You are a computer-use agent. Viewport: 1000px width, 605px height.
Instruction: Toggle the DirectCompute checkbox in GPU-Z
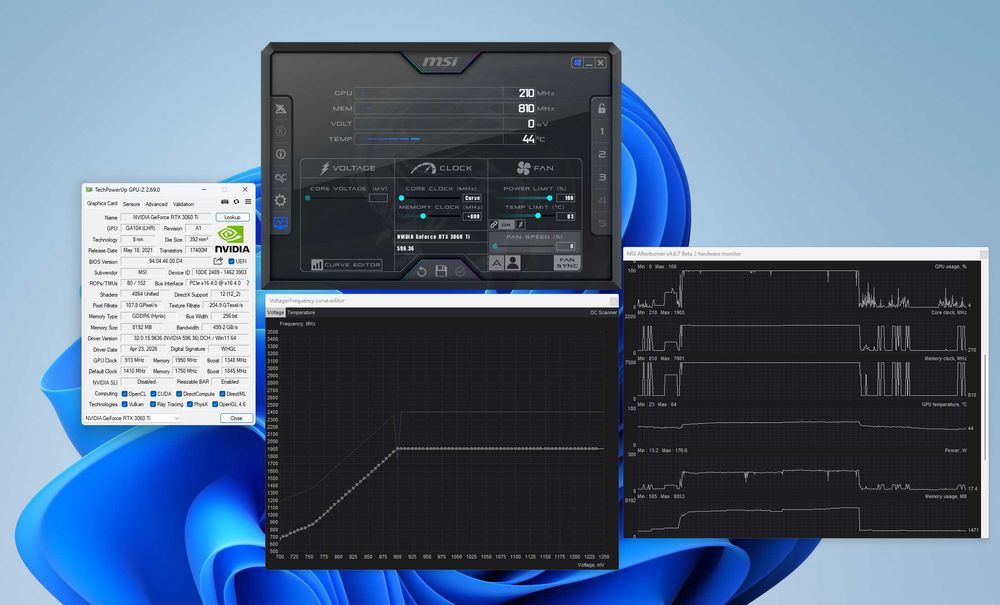click(179, 394)
